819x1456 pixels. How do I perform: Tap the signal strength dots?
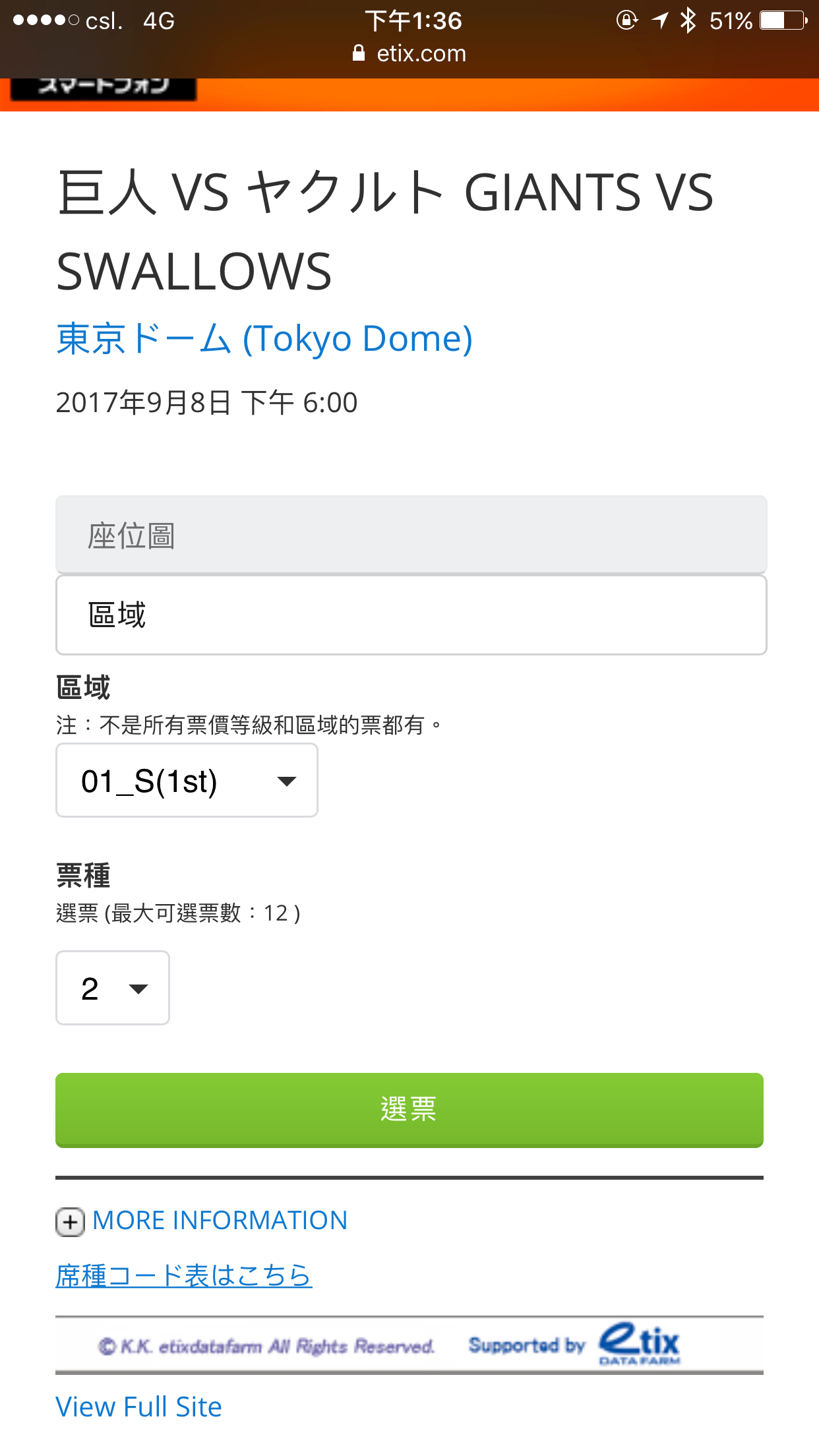pyautogui.click(x=46, y=20)
